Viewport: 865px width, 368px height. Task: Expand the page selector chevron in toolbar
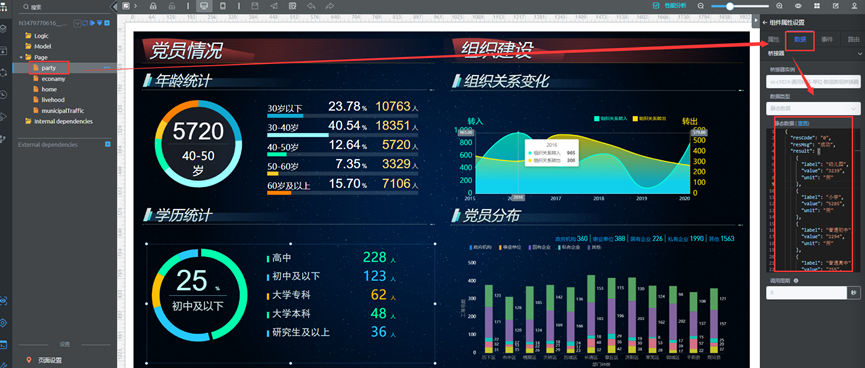pyautogui.click(x=135, y=6)
